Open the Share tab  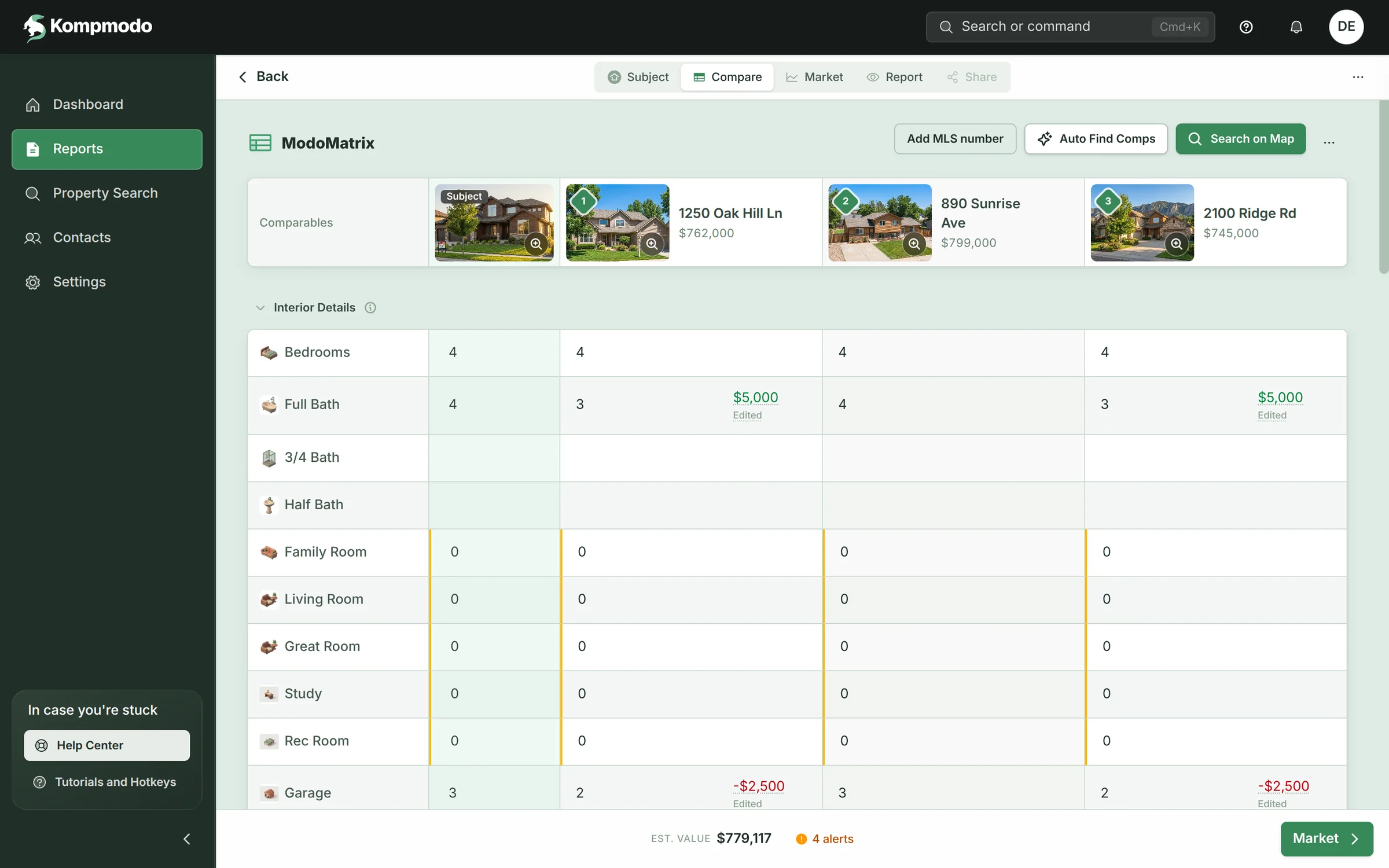click(972, 77)
